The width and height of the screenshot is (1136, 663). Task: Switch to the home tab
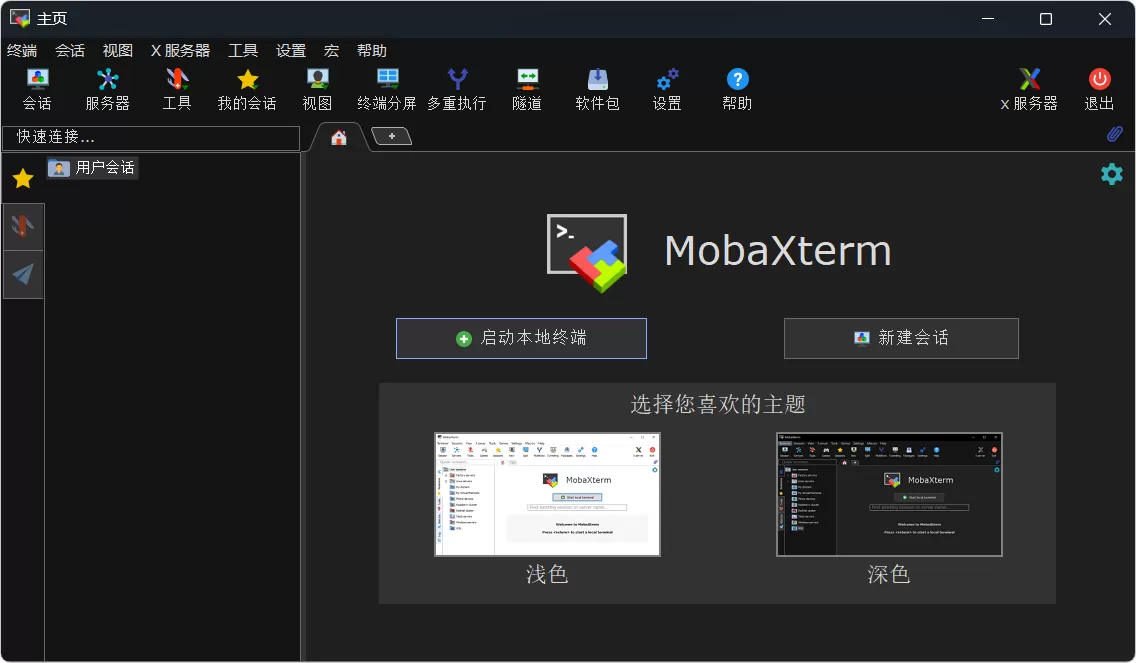pos(339,136)
